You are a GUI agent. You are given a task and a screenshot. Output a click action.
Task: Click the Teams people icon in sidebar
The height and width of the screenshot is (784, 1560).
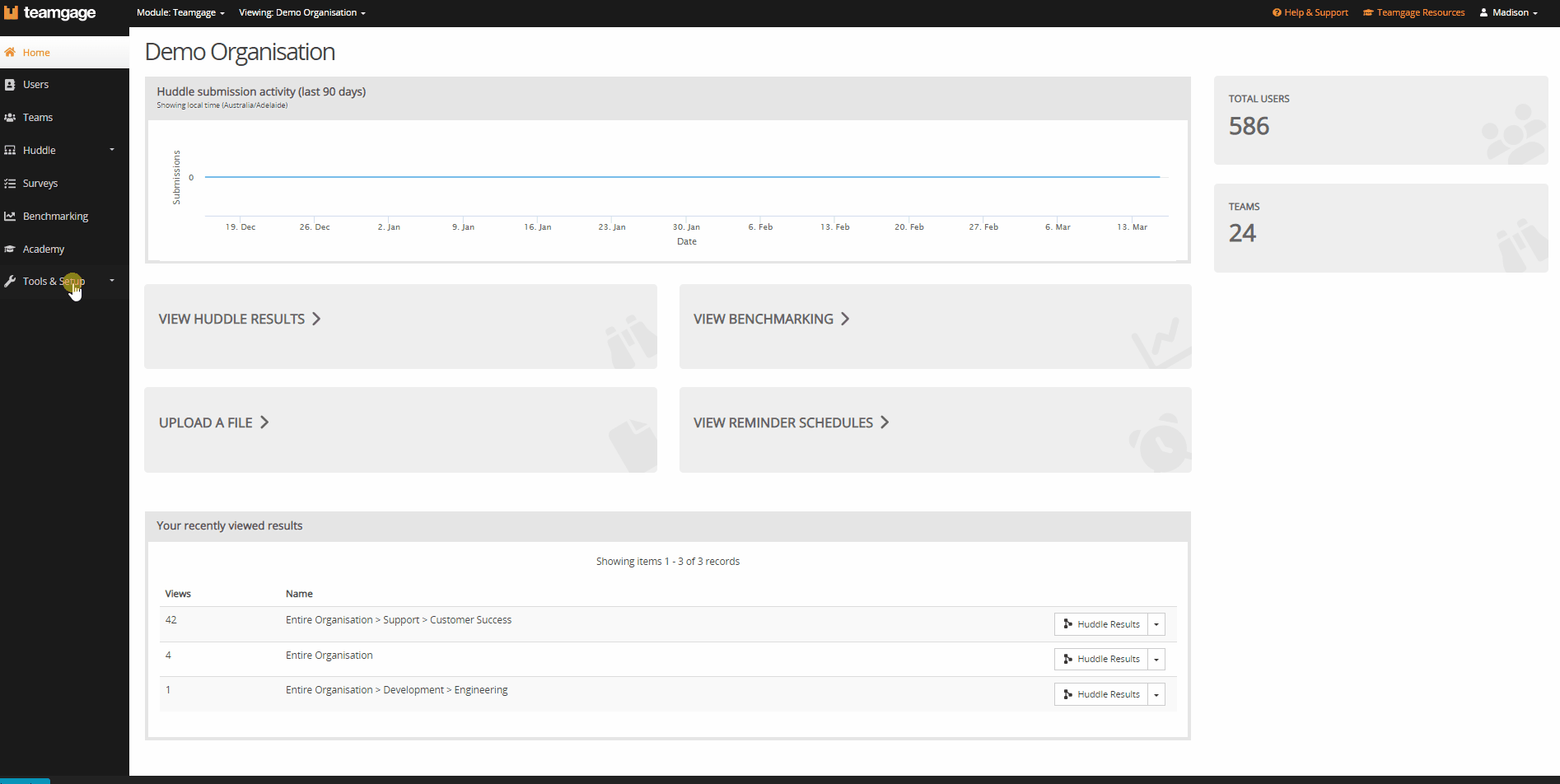pos(10,118)
